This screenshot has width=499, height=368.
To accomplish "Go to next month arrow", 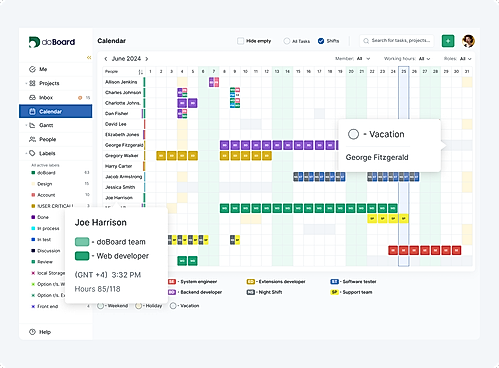I will 146,59.
